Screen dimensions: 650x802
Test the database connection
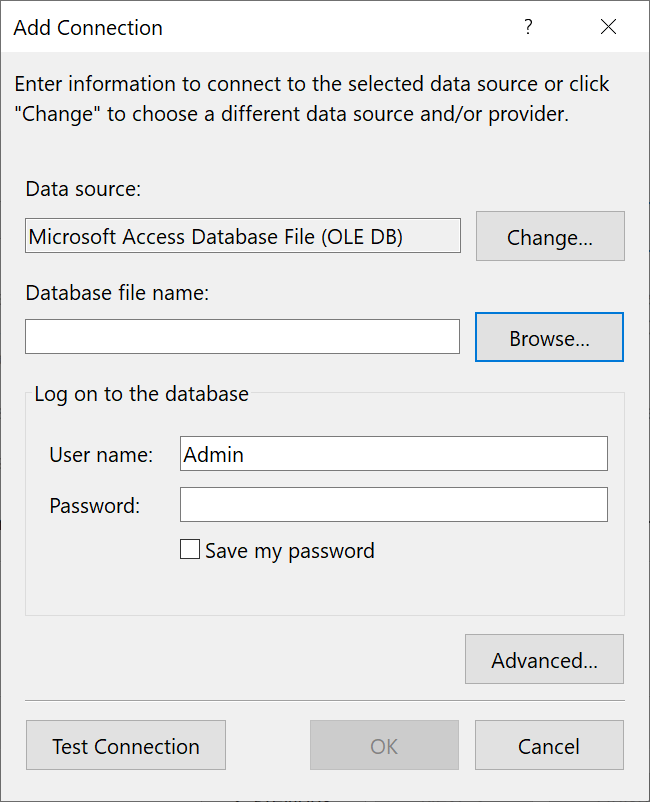pyautogui.click(x=125, y=745)
